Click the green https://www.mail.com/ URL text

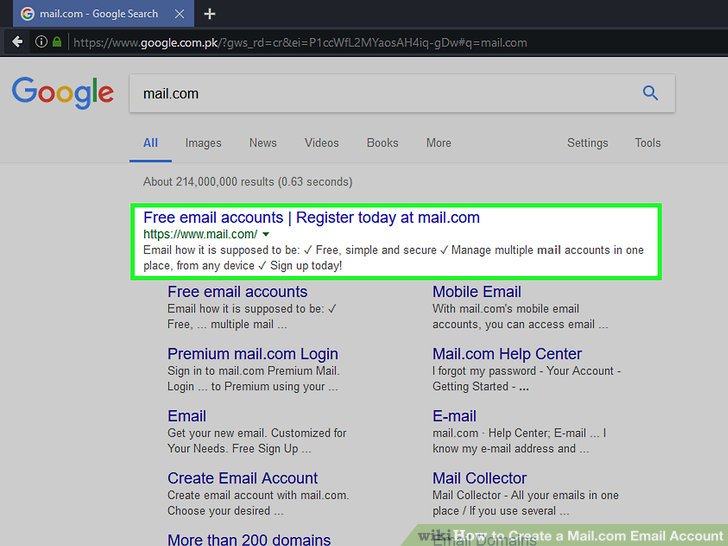(200, 234)
